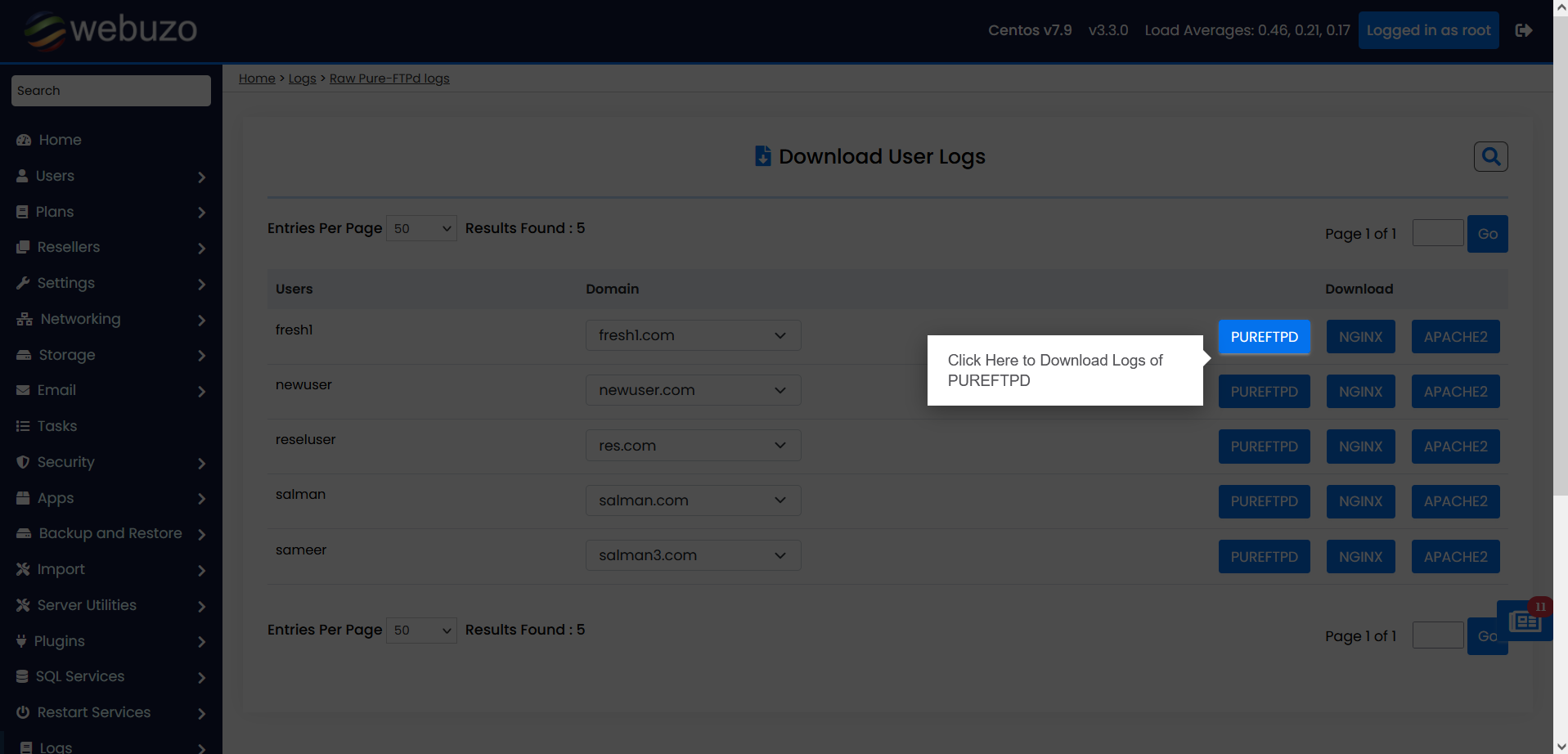Click the Resellers icon in sidebar
The height and width of the screenshot is (754, 1568).
23,247
